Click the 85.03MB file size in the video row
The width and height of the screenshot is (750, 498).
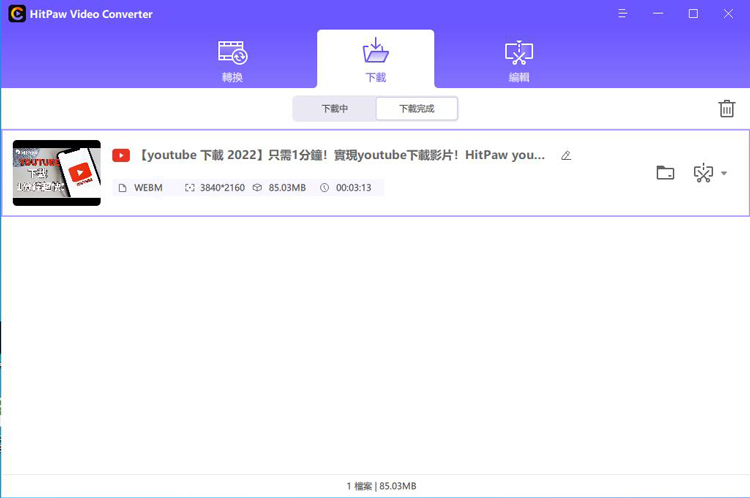(x=287, y=188)
